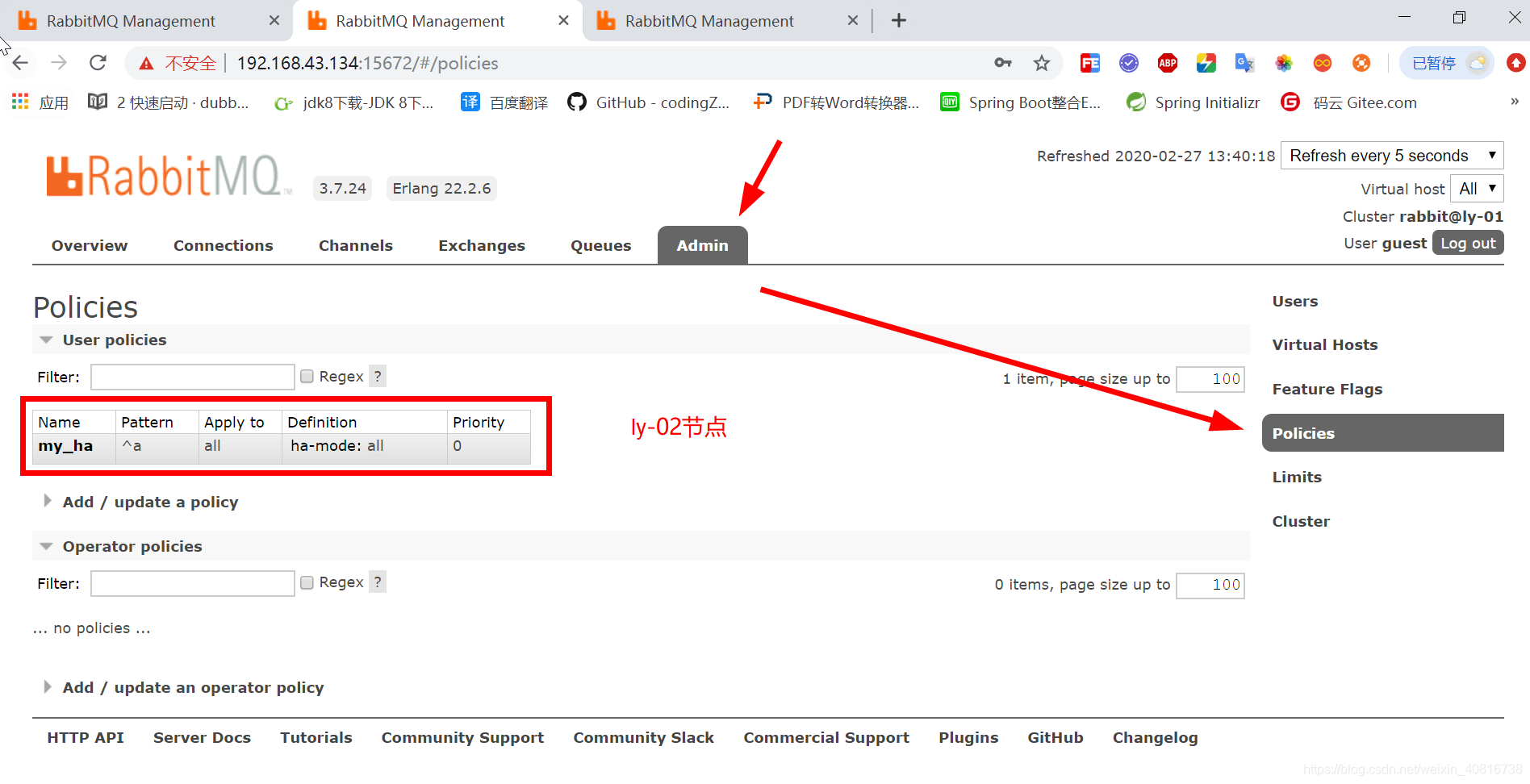Open the HTTP API footer link
This screenshot has height=784, width=1530.
(86, 737)
